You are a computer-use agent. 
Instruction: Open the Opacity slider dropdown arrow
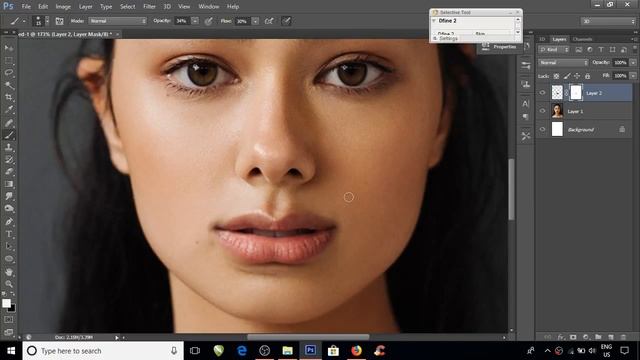click(x=195, y=21)
